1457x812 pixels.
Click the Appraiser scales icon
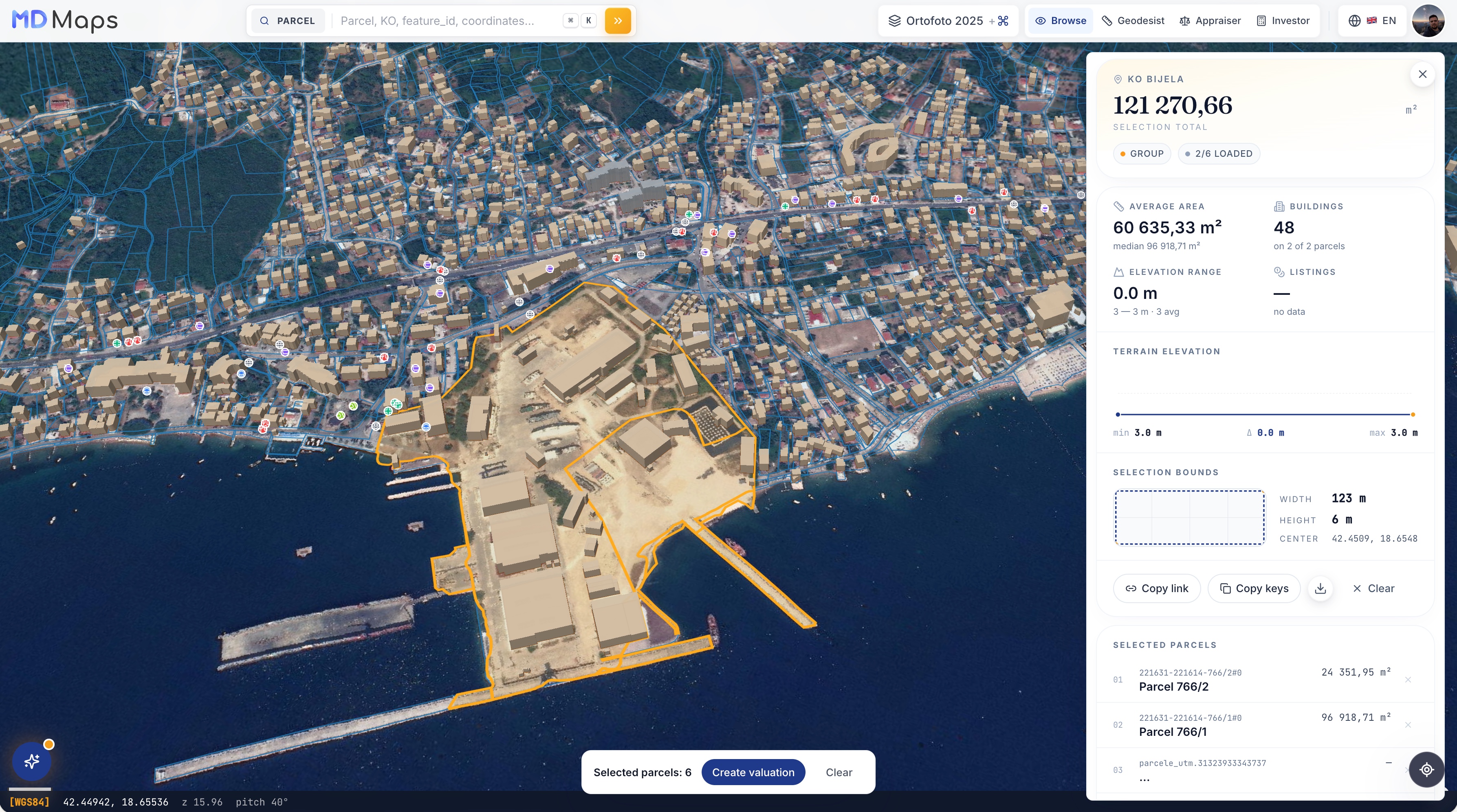(1184, 21)
